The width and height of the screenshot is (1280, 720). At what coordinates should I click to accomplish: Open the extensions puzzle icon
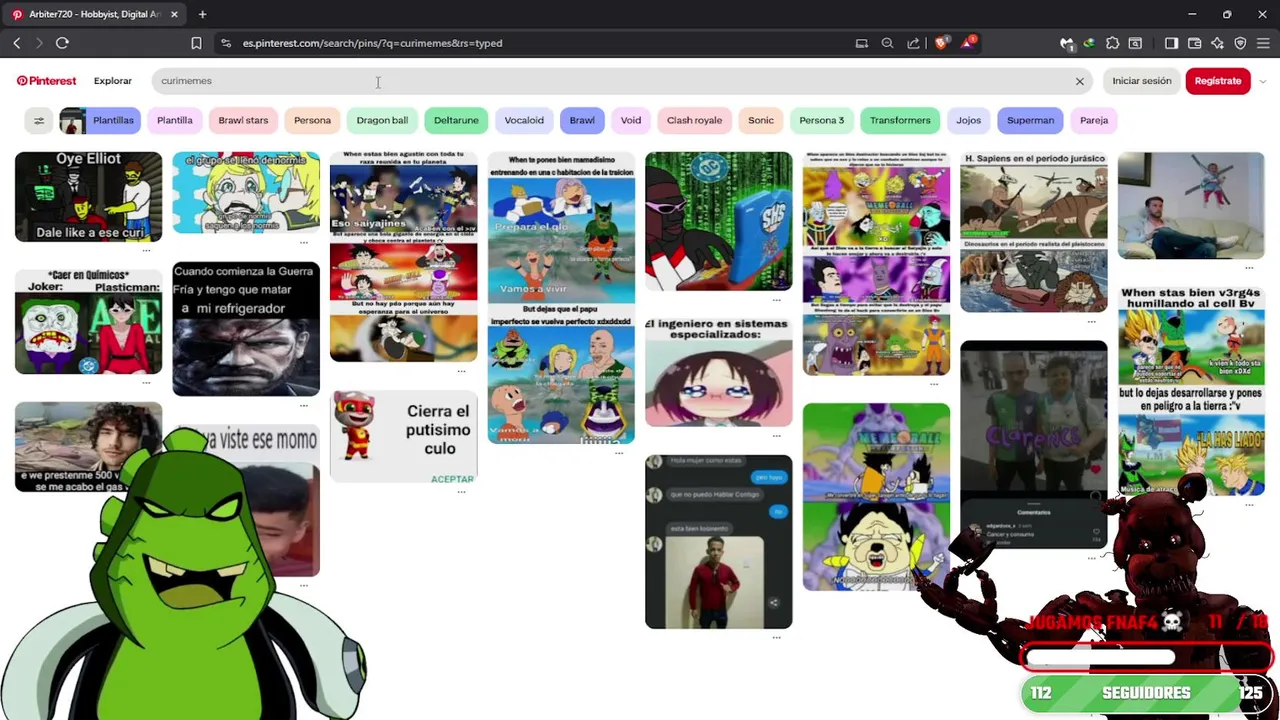click(x=1112, y=43)
